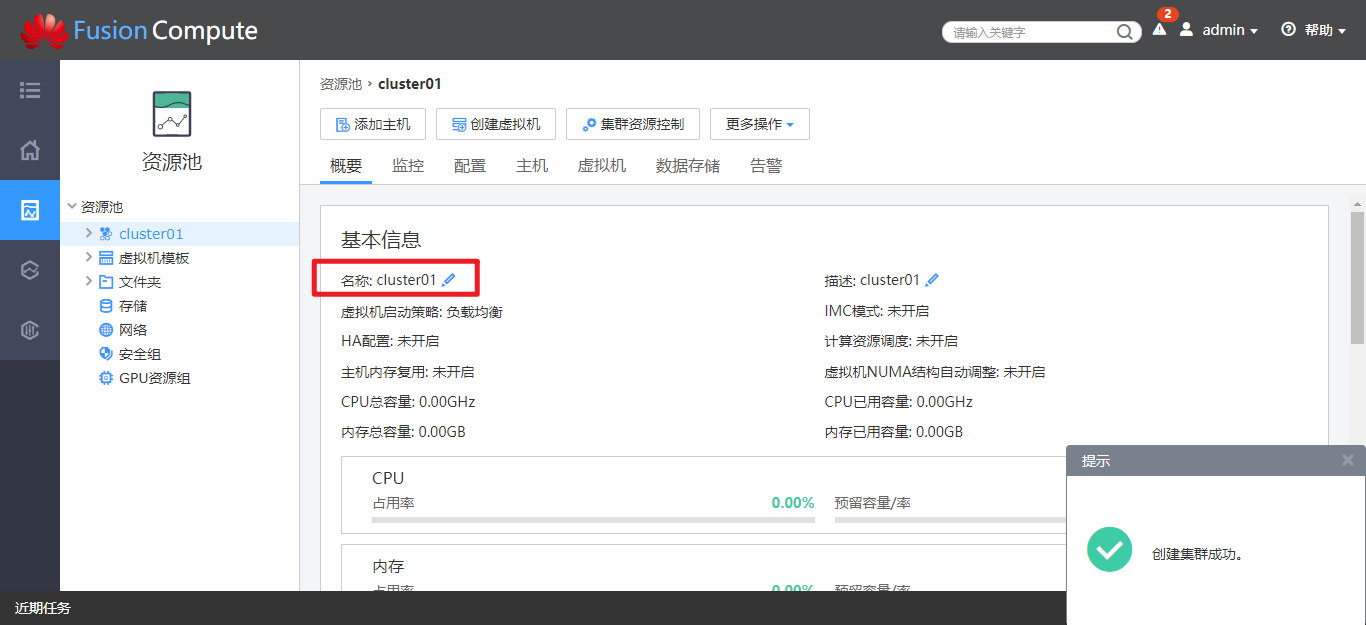Open the admin account dropdown
The image size is (1366, 625).
tap(1229, 31)
